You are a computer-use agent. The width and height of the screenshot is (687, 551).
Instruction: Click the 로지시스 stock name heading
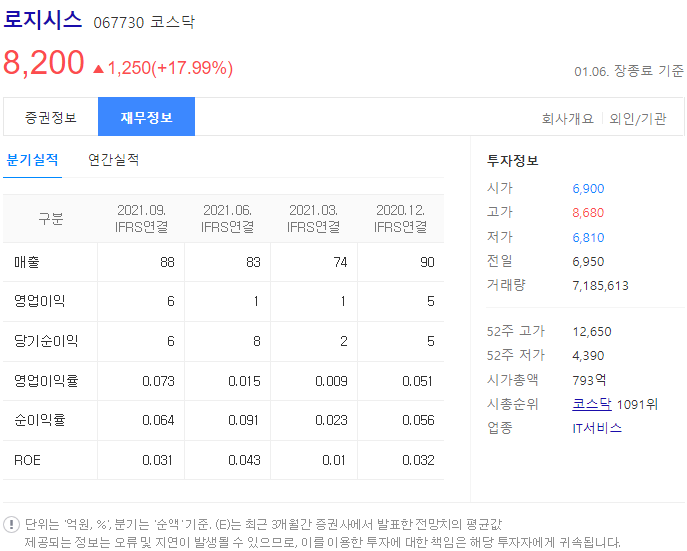pyautogui.click(x=42, y=20)
